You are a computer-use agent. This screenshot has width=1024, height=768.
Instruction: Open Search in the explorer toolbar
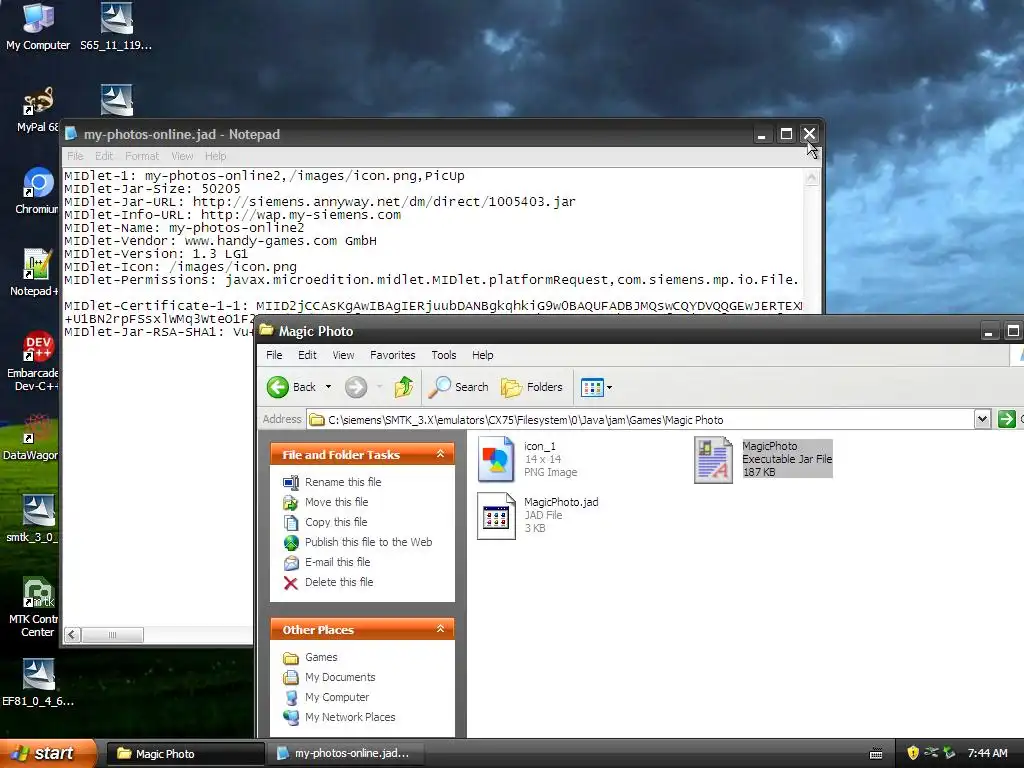[458, 387]
